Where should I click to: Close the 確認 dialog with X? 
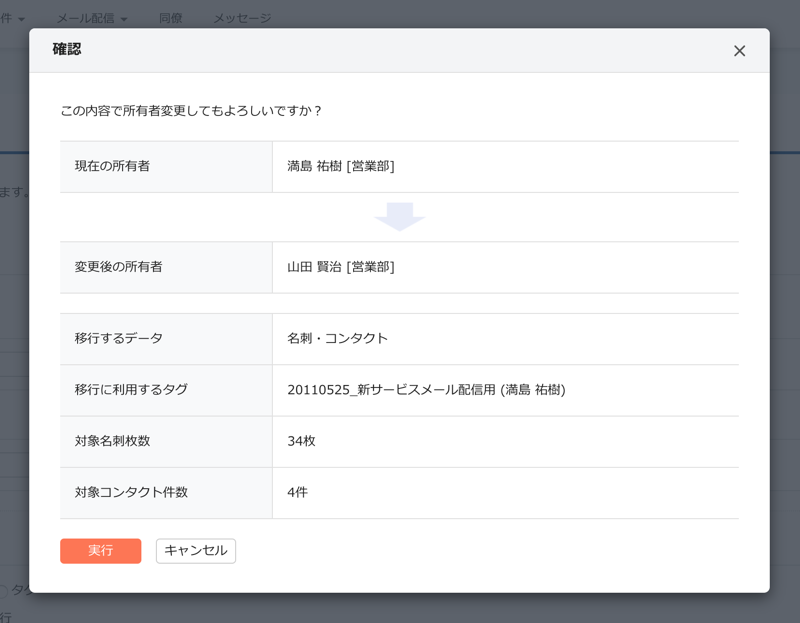click(x=739, y=51)
